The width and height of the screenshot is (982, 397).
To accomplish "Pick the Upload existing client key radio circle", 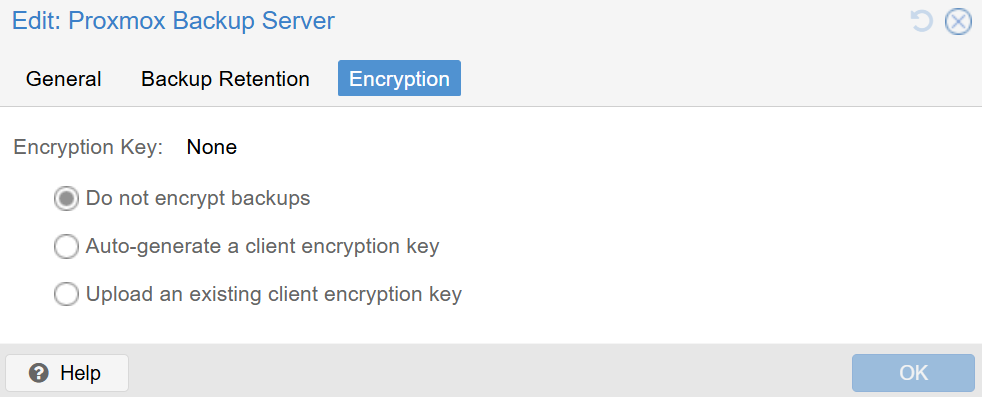I will coord(66,294).
